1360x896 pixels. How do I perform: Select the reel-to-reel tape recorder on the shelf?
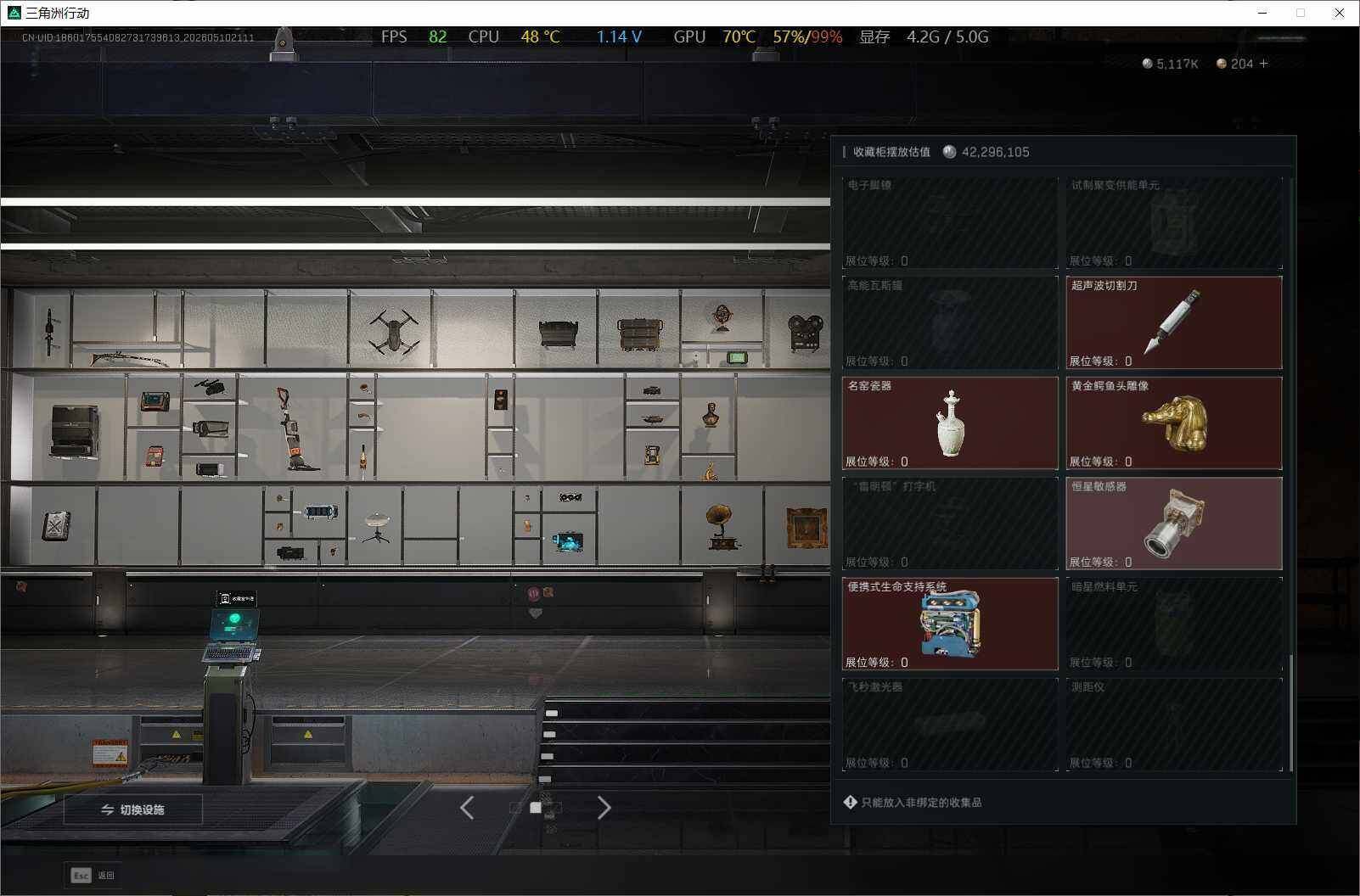pyautogui.click(x=806, y=333)
